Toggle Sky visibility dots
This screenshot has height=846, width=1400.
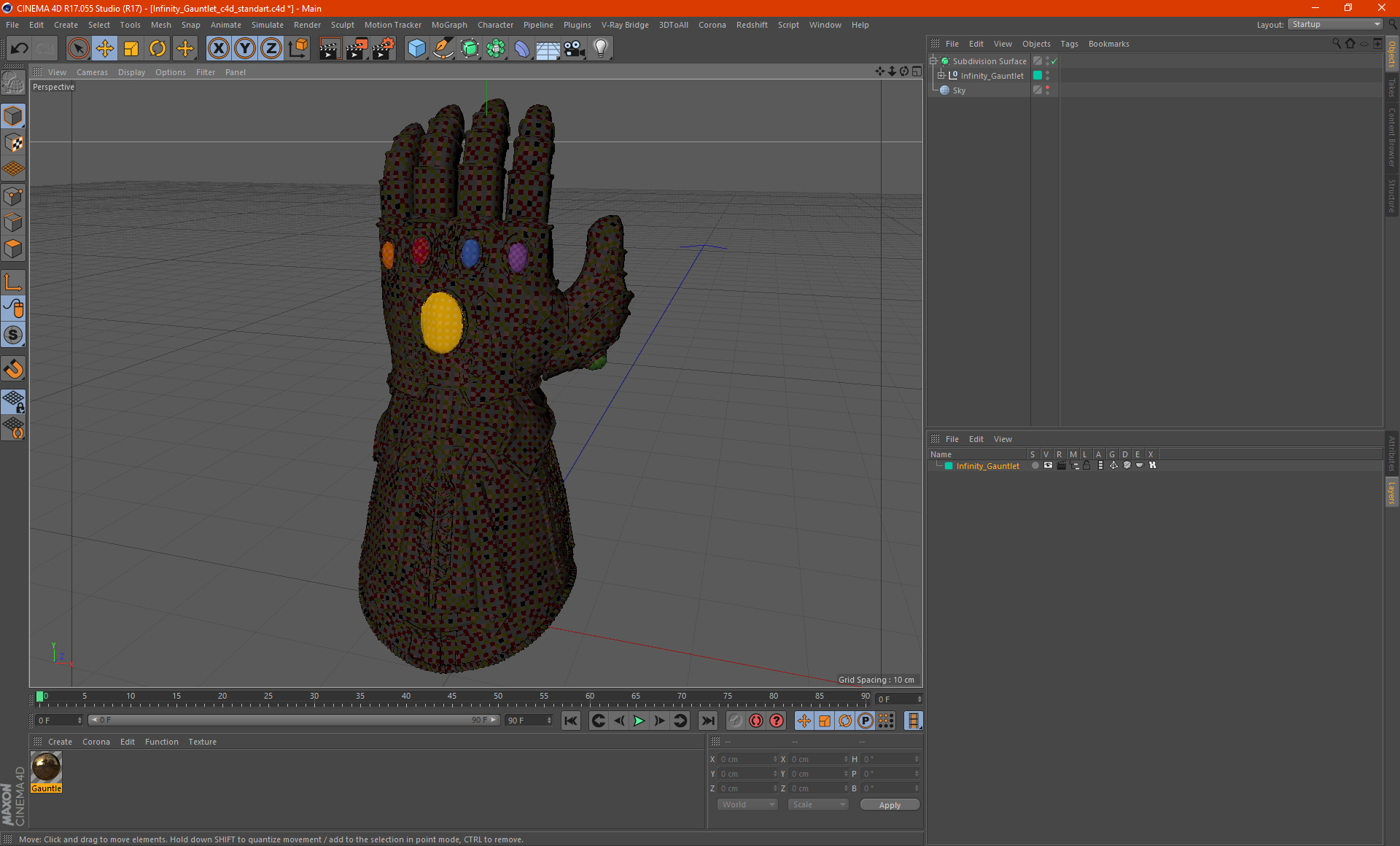point(1048,90)
